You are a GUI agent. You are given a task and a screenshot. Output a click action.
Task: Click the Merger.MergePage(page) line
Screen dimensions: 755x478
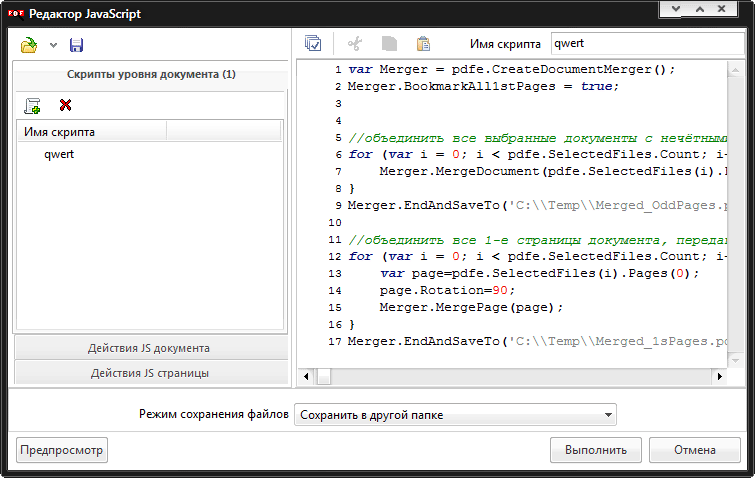coord(471,307)
